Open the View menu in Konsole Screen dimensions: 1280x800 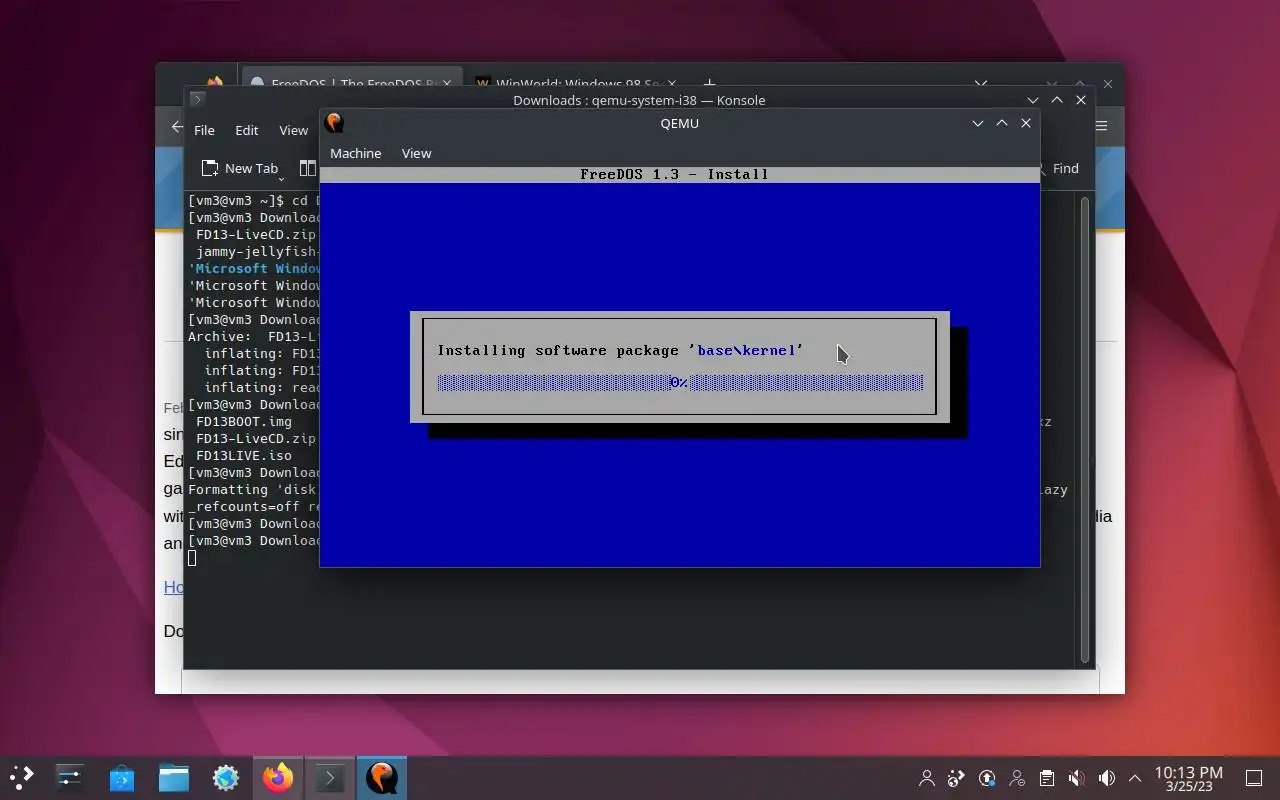point(293,130)
